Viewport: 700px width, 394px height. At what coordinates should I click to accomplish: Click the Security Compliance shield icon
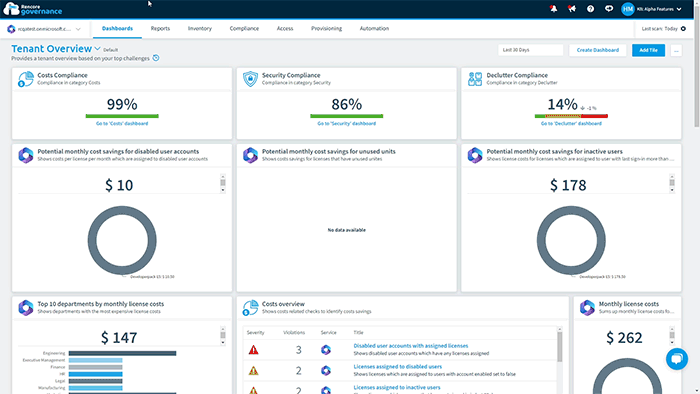pyautogui.click(x=250, y=79)
